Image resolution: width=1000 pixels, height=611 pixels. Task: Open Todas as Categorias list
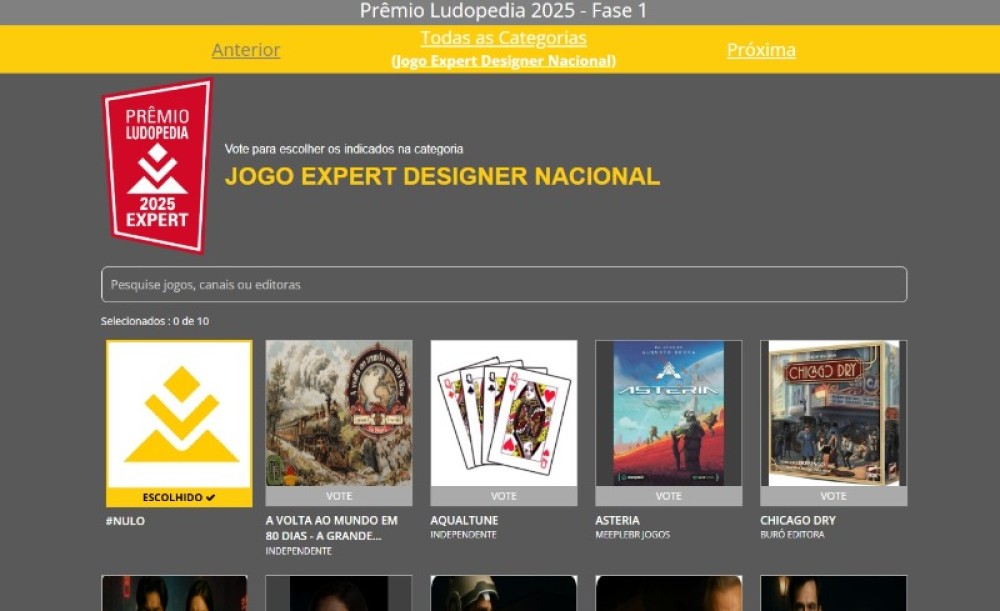503,38
